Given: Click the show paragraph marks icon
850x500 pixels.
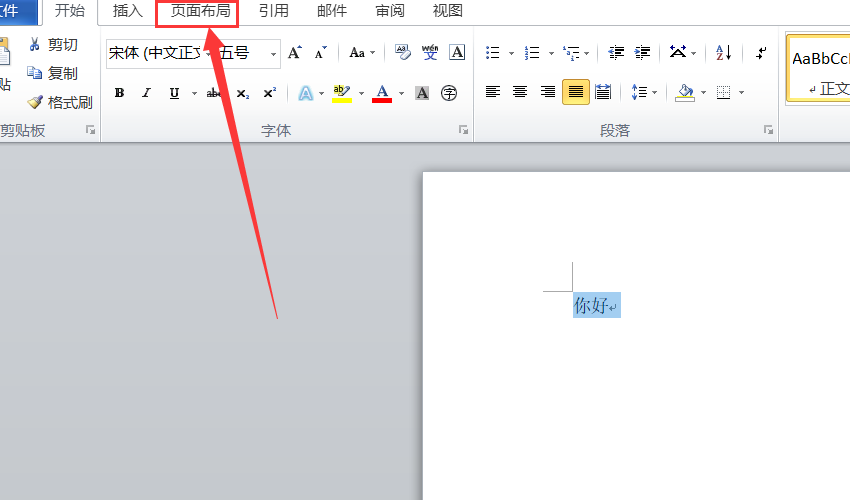Looking at the screenshot, I should (x=761, y=53).
